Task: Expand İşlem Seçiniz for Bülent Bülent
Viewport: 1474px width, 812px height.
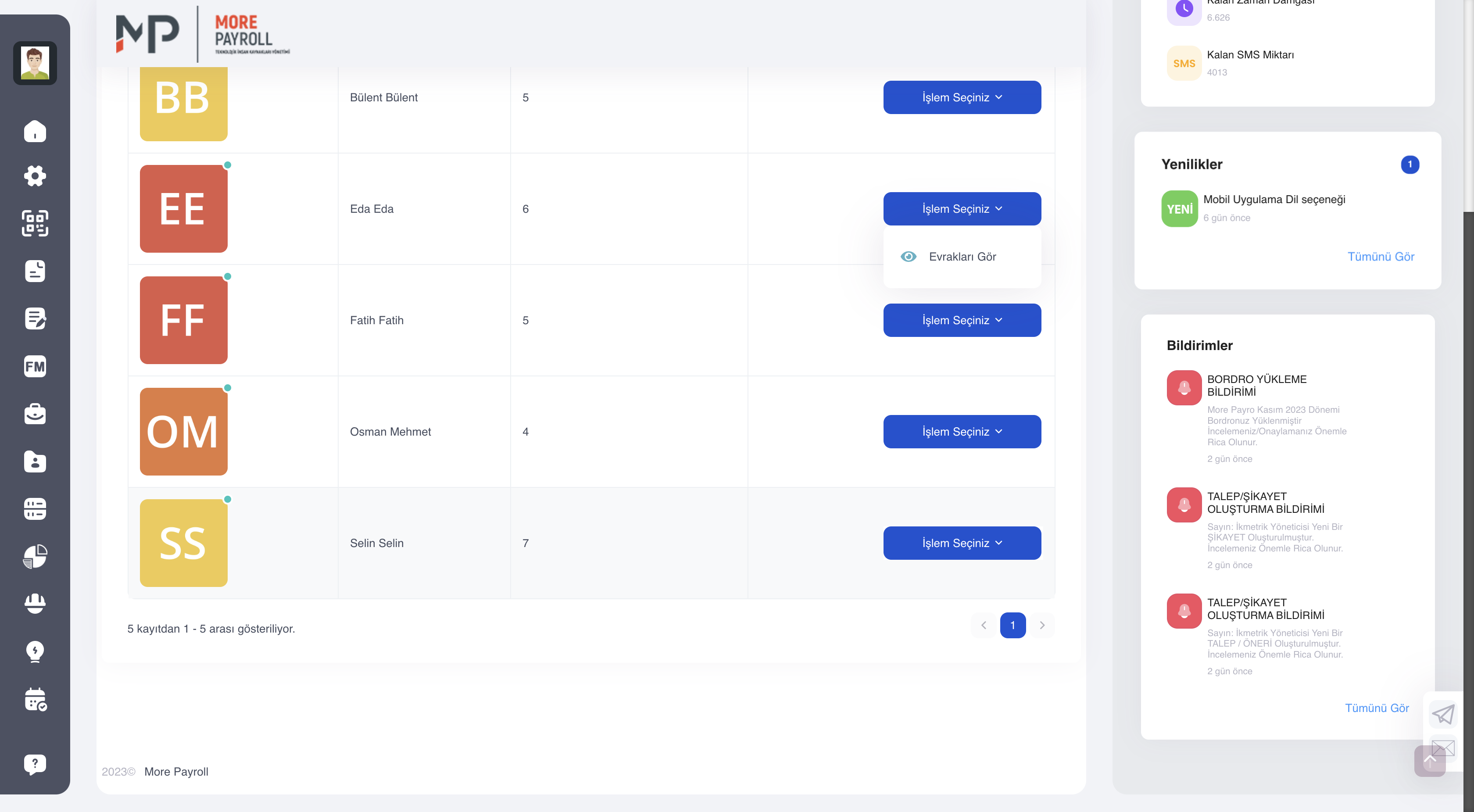Action: click(962, 97)
